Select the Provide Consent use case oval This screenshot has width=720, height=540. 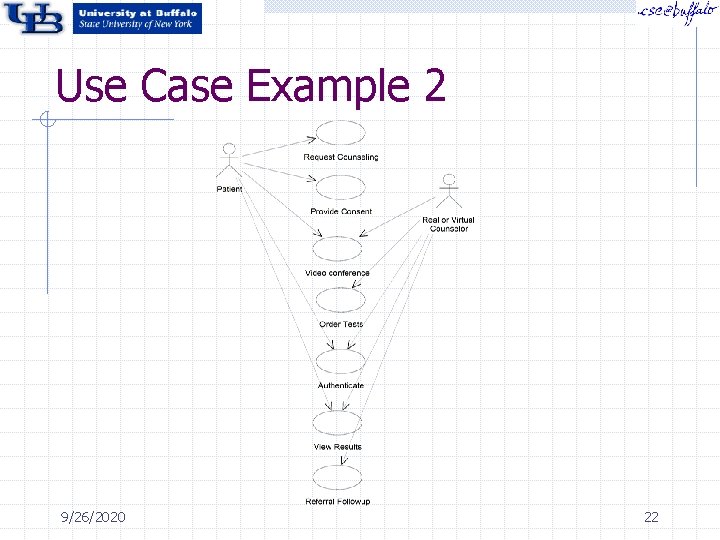340,187
